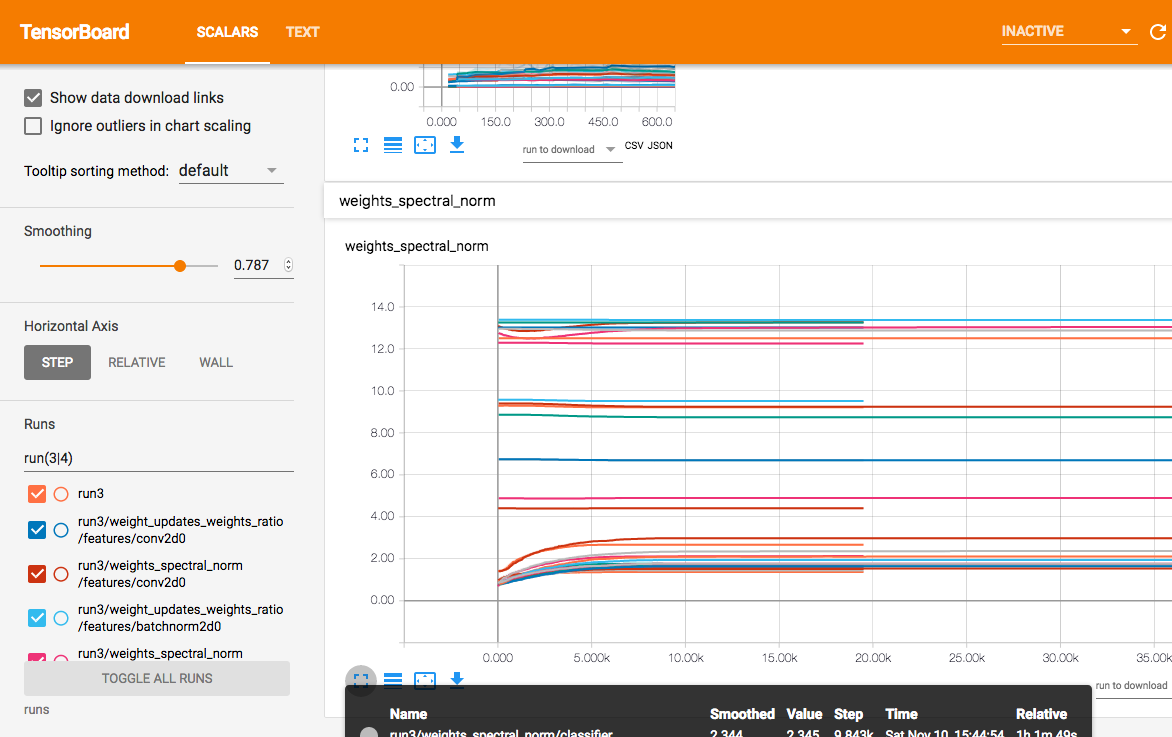
Task: Fit weights_spectral_norm chart domain to data
Action: [425, 680]
